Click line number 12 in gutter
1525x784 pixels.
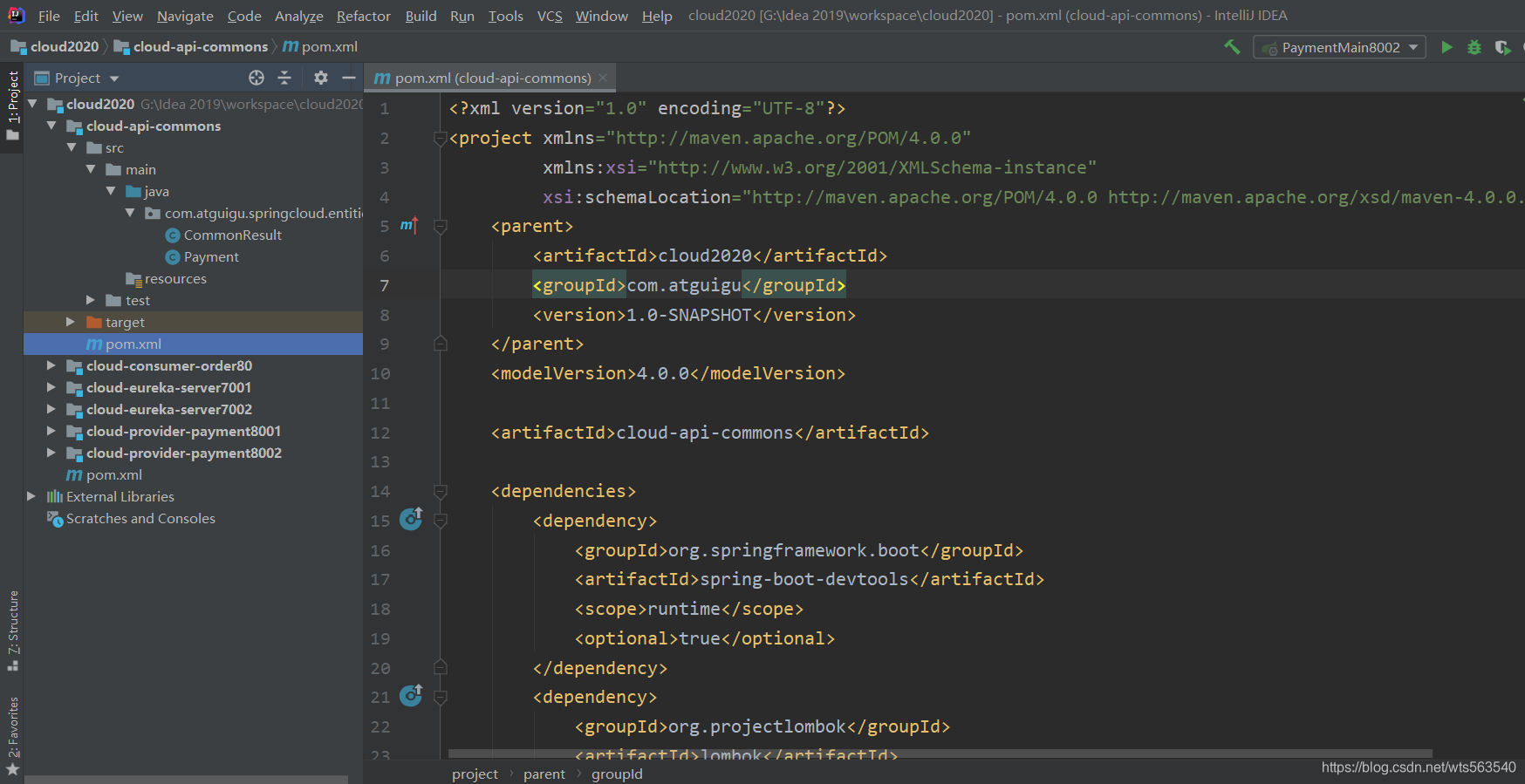(380, 433)
